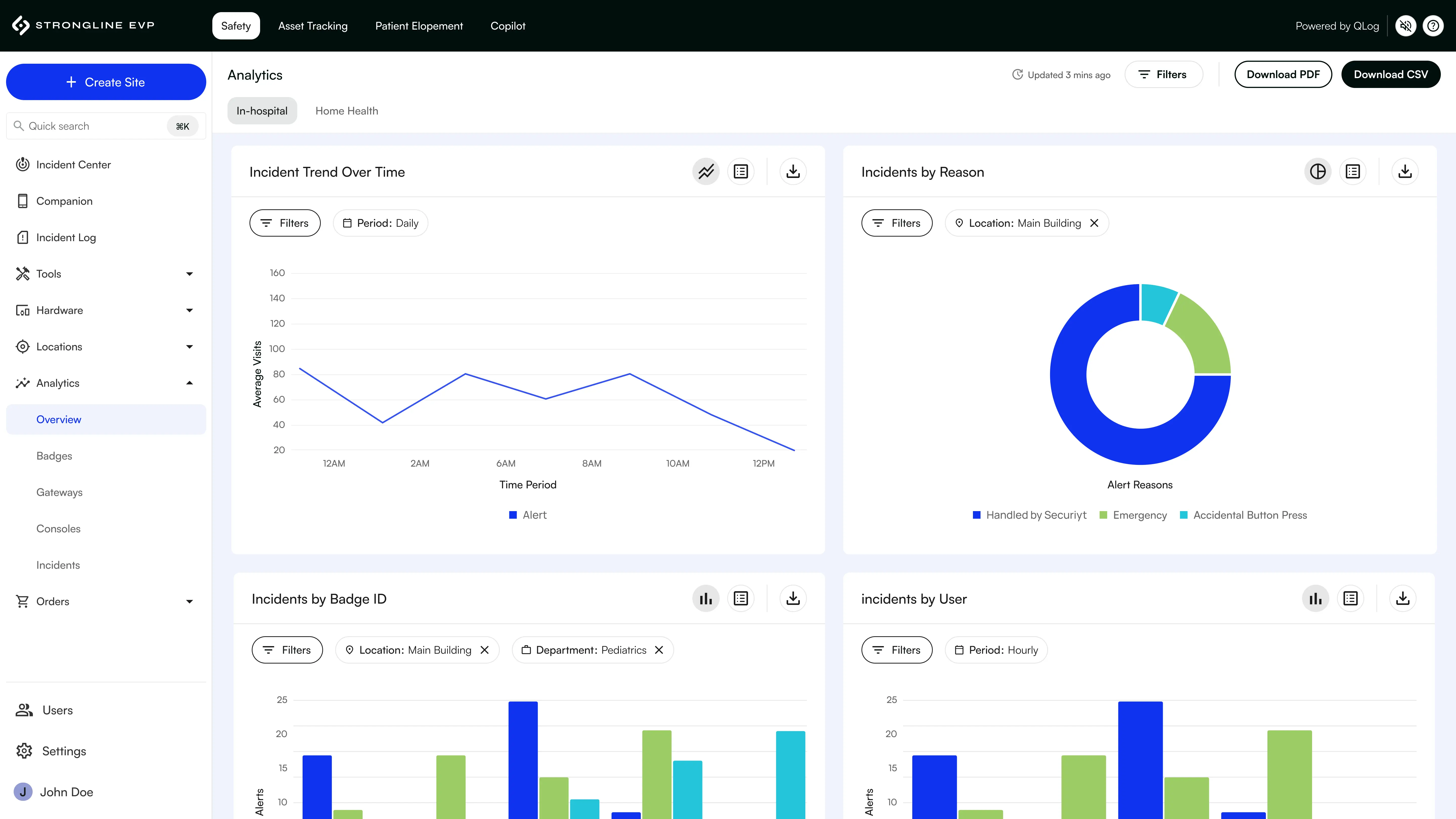Open Companion in the sidebar
This screenshot has height=819, width=1456.
tap(64, 201)
